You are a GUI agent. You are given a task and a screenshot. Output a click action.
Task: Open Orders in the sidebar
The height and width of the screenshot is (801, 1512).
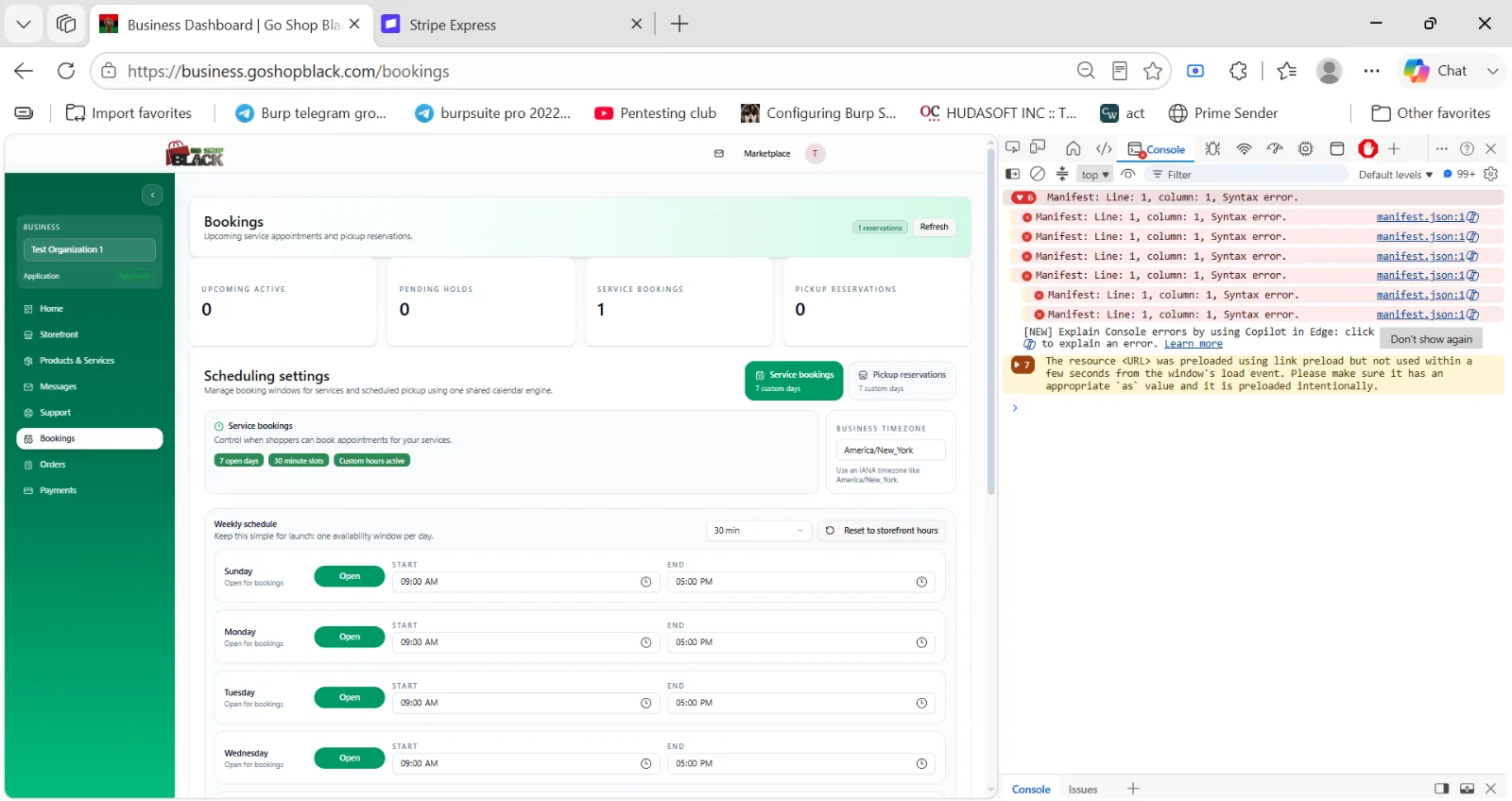point(53,465)
